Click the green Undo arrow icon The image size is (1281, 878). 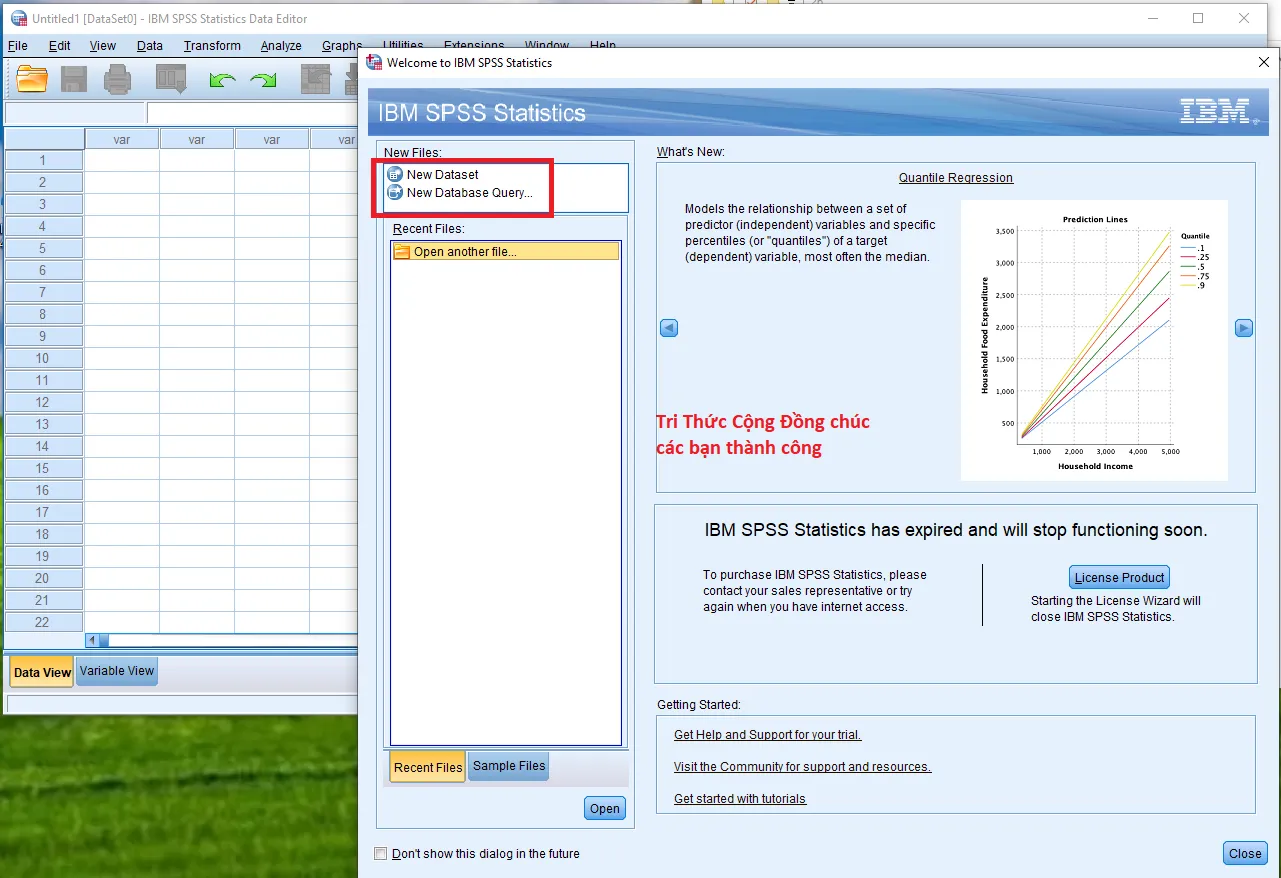click(x=222, y=79)
